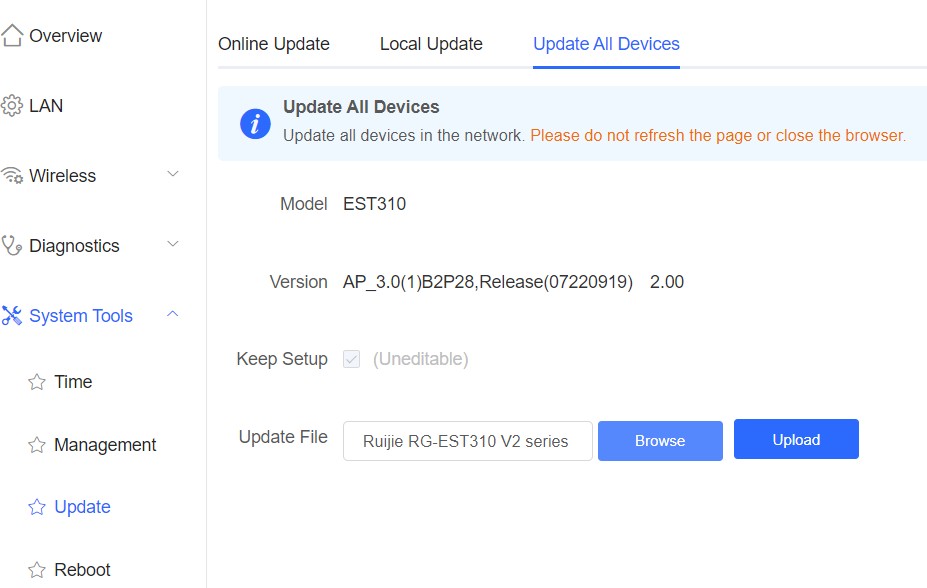Click the star icon beside Management
The width and height of the screenshot is (927, 588).
coord(37,444)
